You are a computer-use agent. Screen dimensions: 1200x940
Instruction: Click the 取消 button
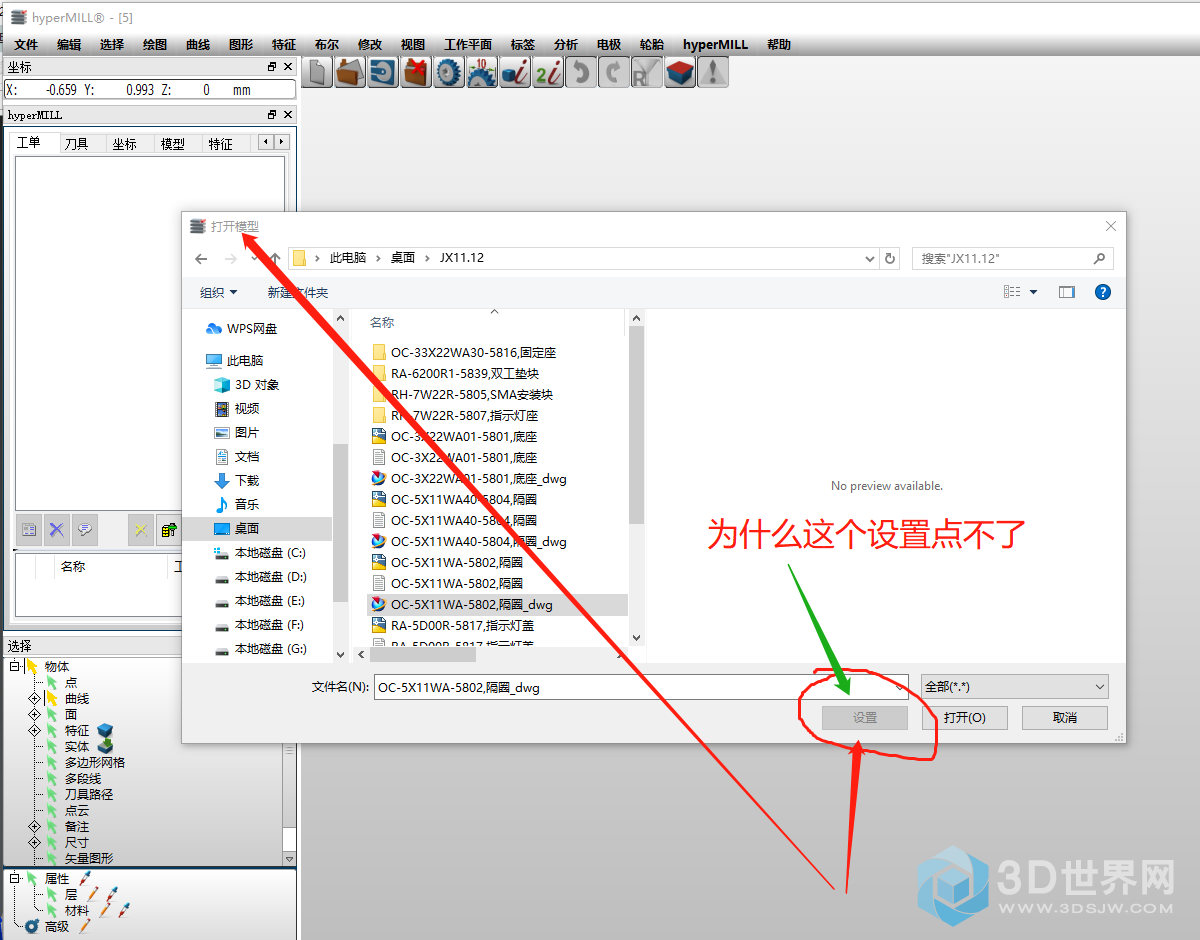click(1065, 718)
